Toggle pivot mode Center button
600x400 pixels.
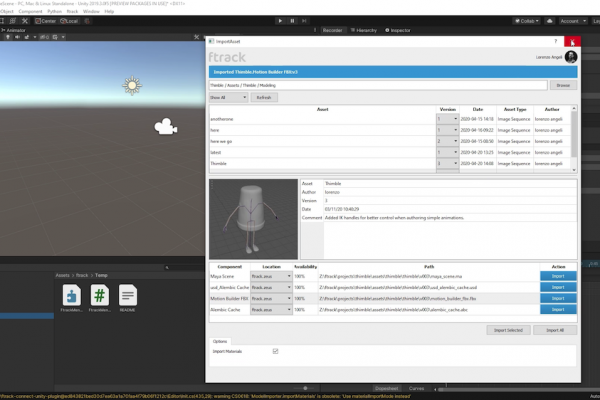(x=46, y=21)
